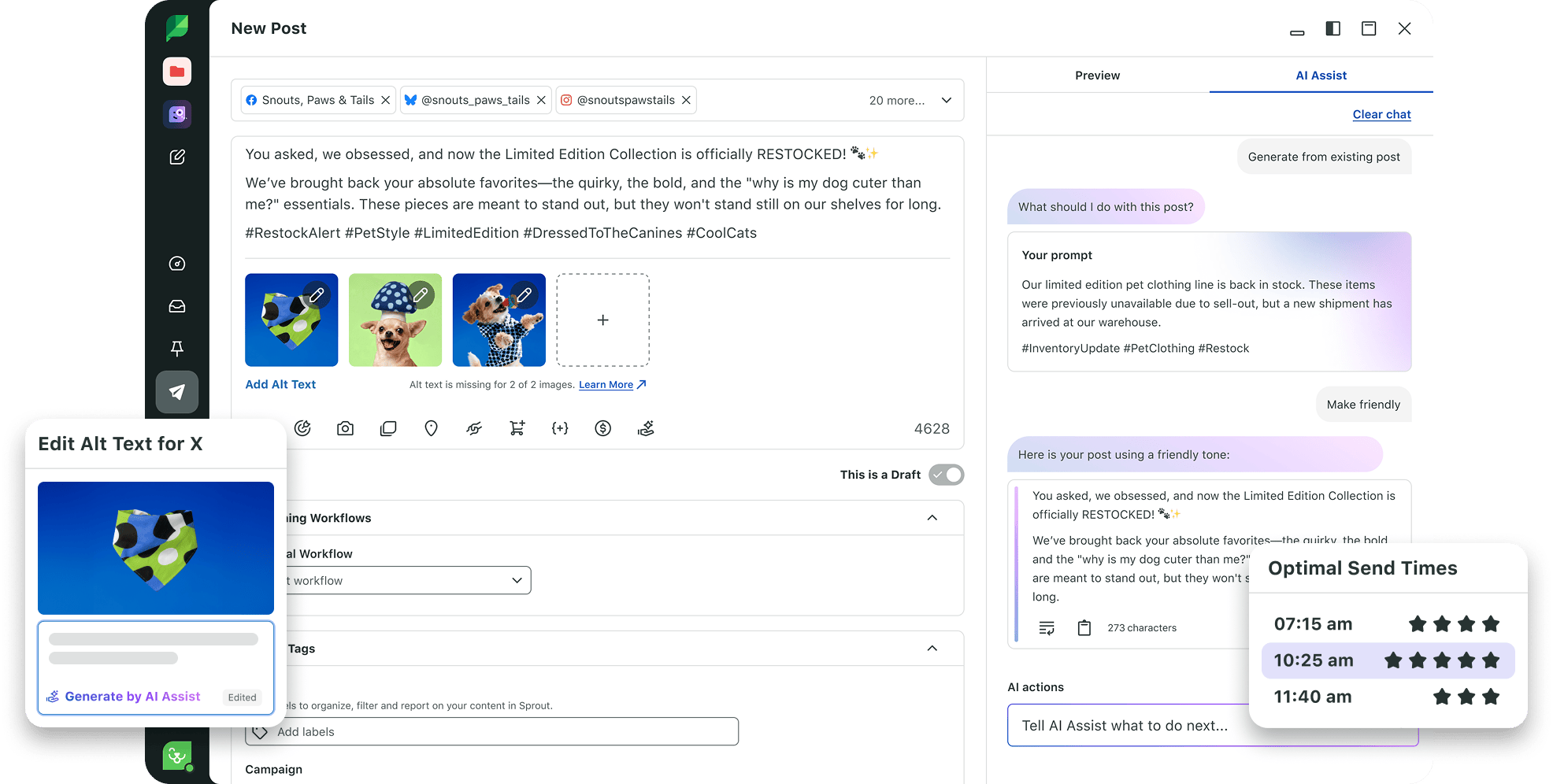Image resolution: width=1553 pixels, height=784 pixels.
Task: Copy AI reply with clipboard icon
Action: [1084, 628]
